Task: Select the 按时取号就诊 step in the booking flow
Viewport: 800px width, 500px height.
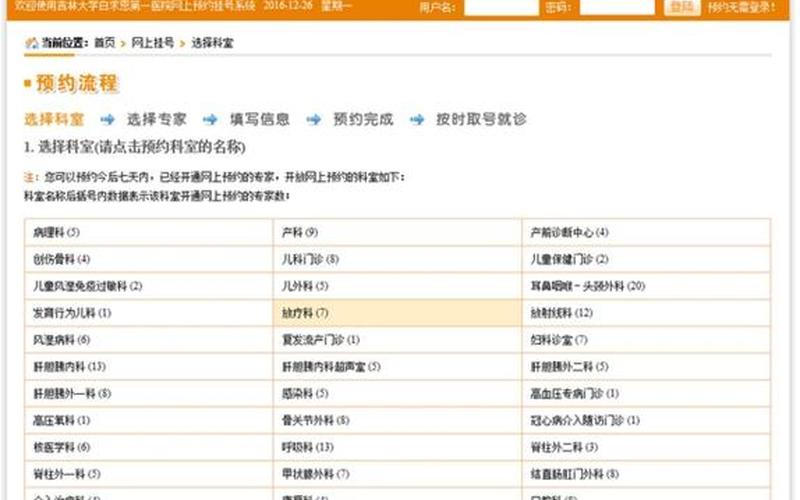Action: click(x=481, y=119)
